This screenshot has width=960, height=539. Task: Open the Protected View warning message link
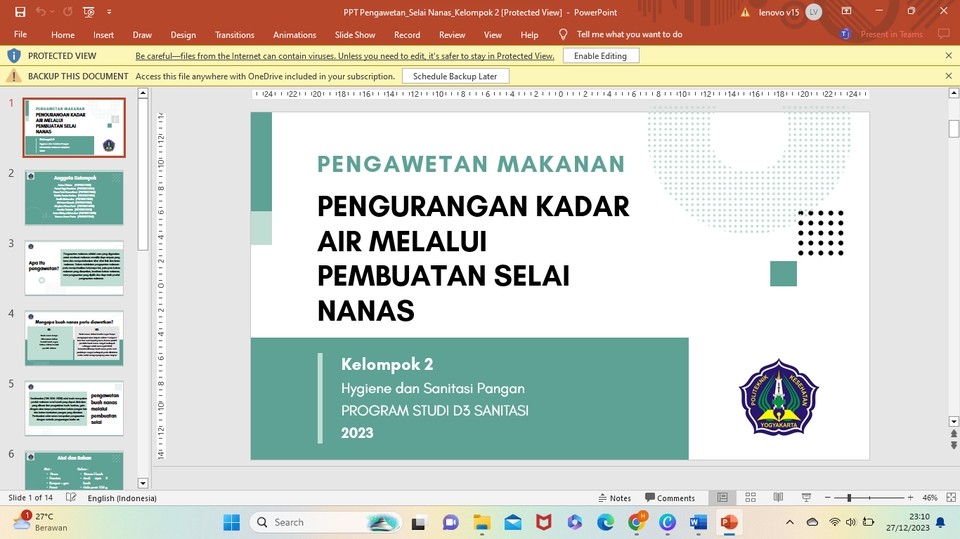[345, 56]
